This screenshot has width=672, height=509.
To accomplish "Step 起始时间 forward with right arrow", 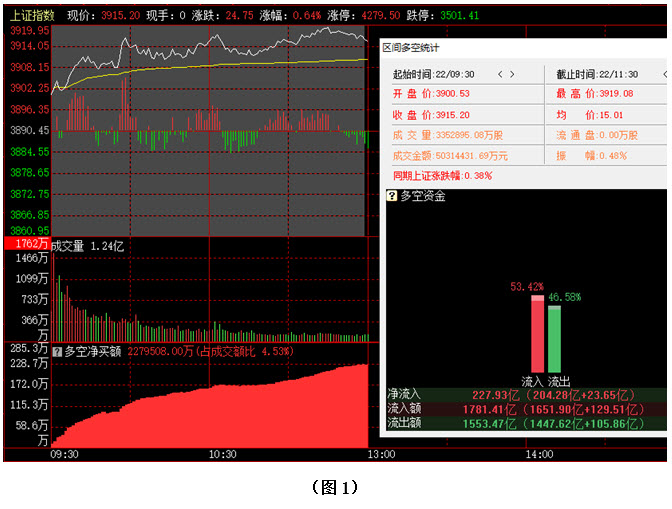I will [x=512, y=74].
